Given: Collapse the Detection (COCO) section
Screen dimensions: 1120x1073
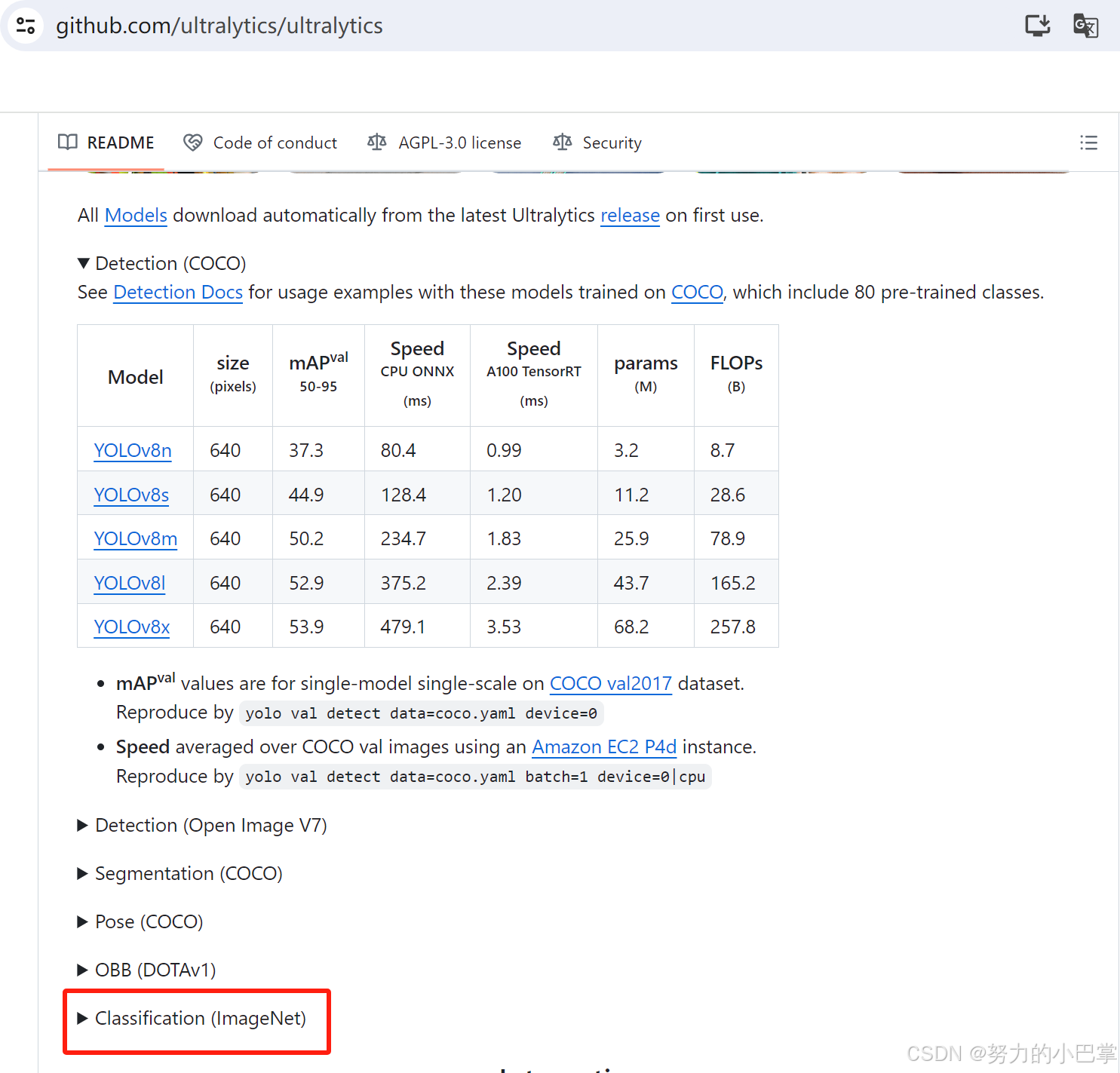Looking at the screenshot, I should pyautogui.click(x=162, y=263).
